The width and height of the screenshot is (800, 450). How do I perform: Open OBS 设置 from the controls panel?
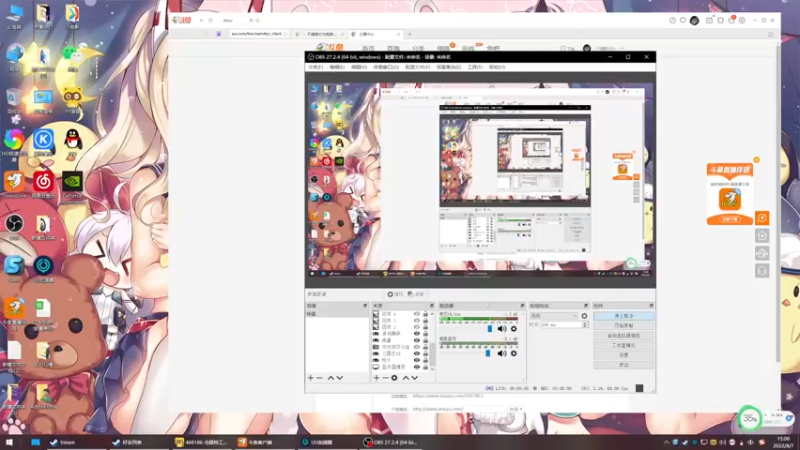click(x=623, y=355)
